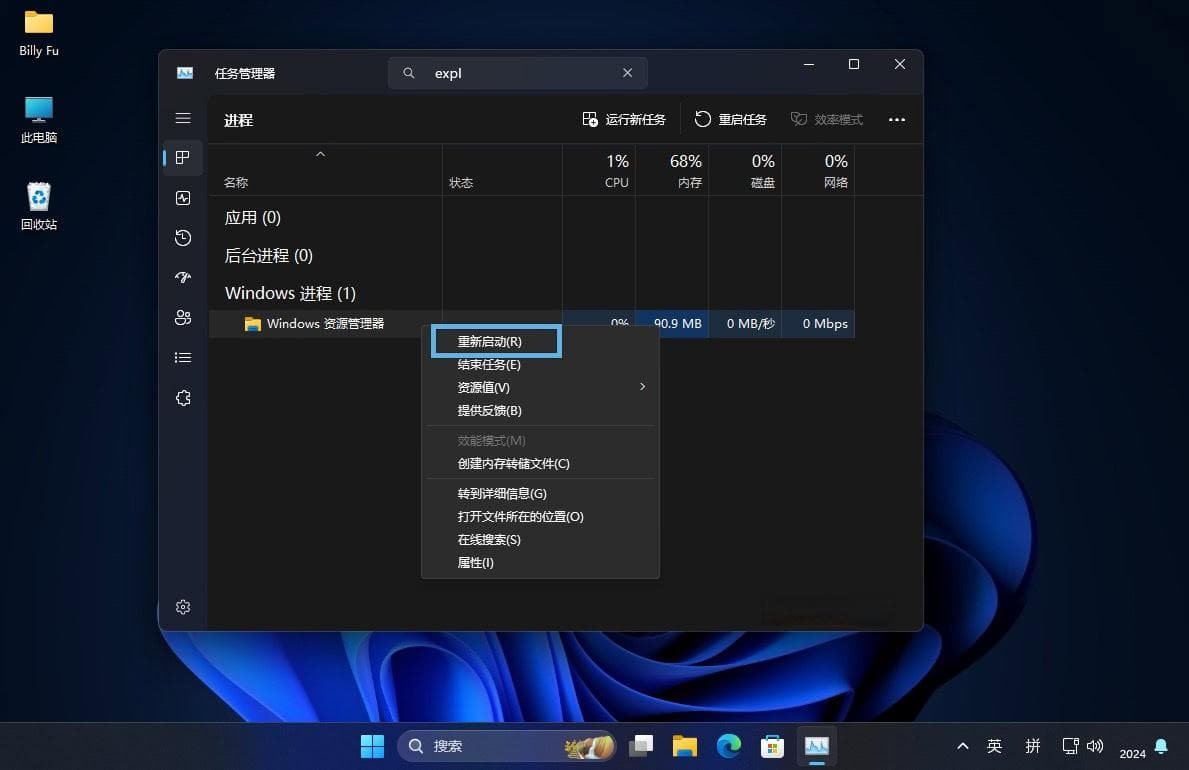Clear the search box with X icon
1189x770 pixels.
627,73
